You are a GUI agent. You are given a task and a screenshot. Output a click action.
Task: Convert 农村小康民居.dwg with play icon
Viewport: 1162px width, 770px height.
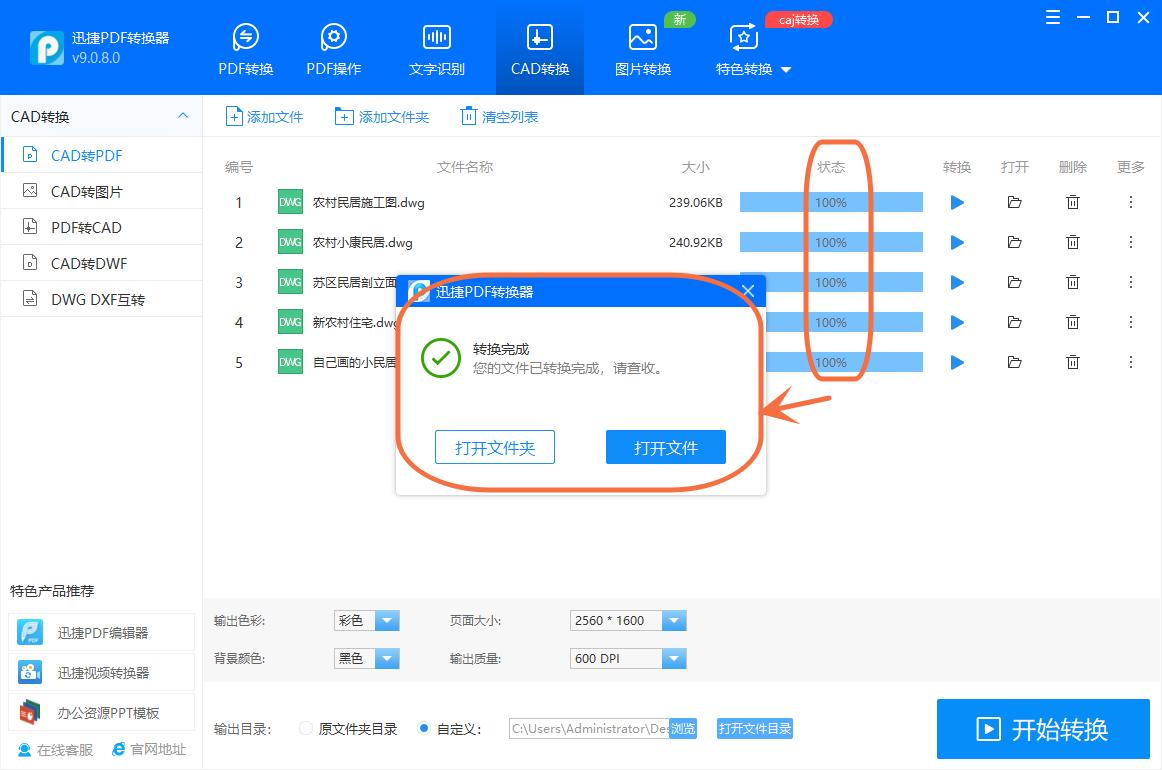(957, 242)
